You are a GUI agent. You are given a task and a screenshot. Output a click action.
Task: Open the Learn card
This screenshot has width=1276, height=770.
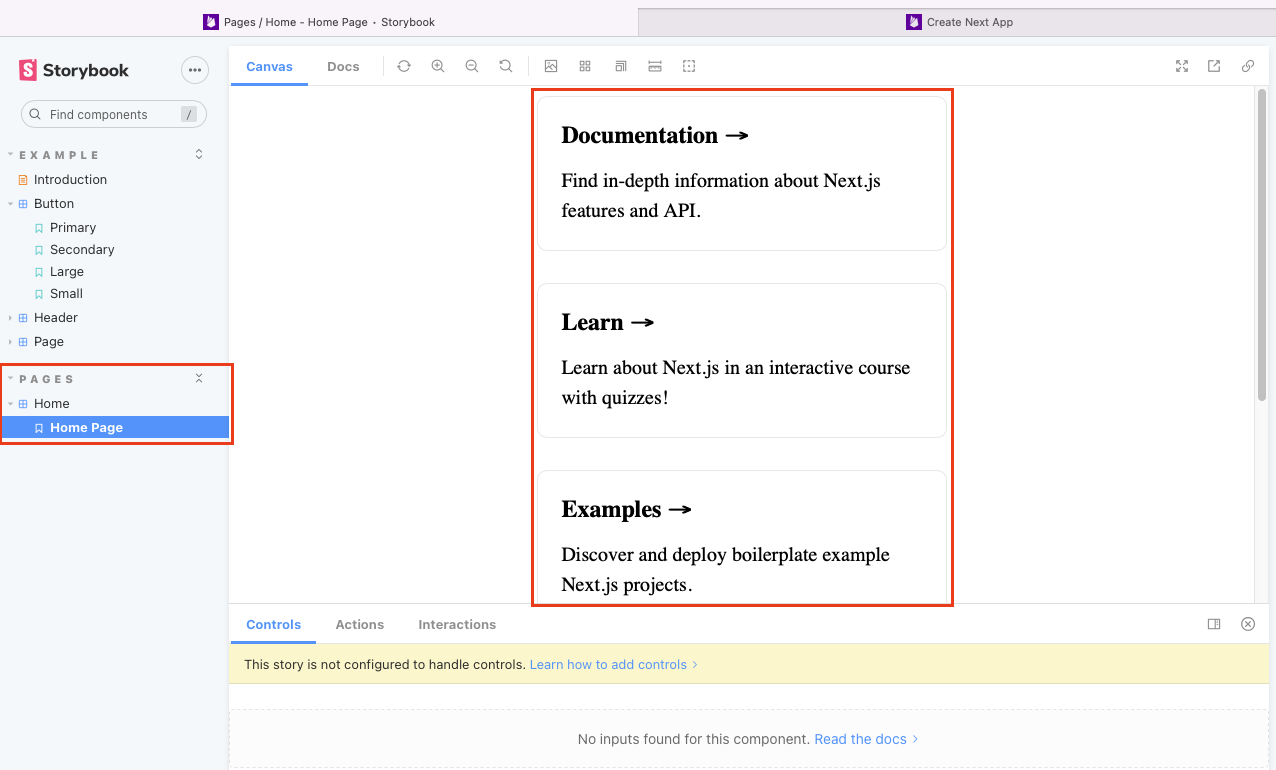point(742,360)
